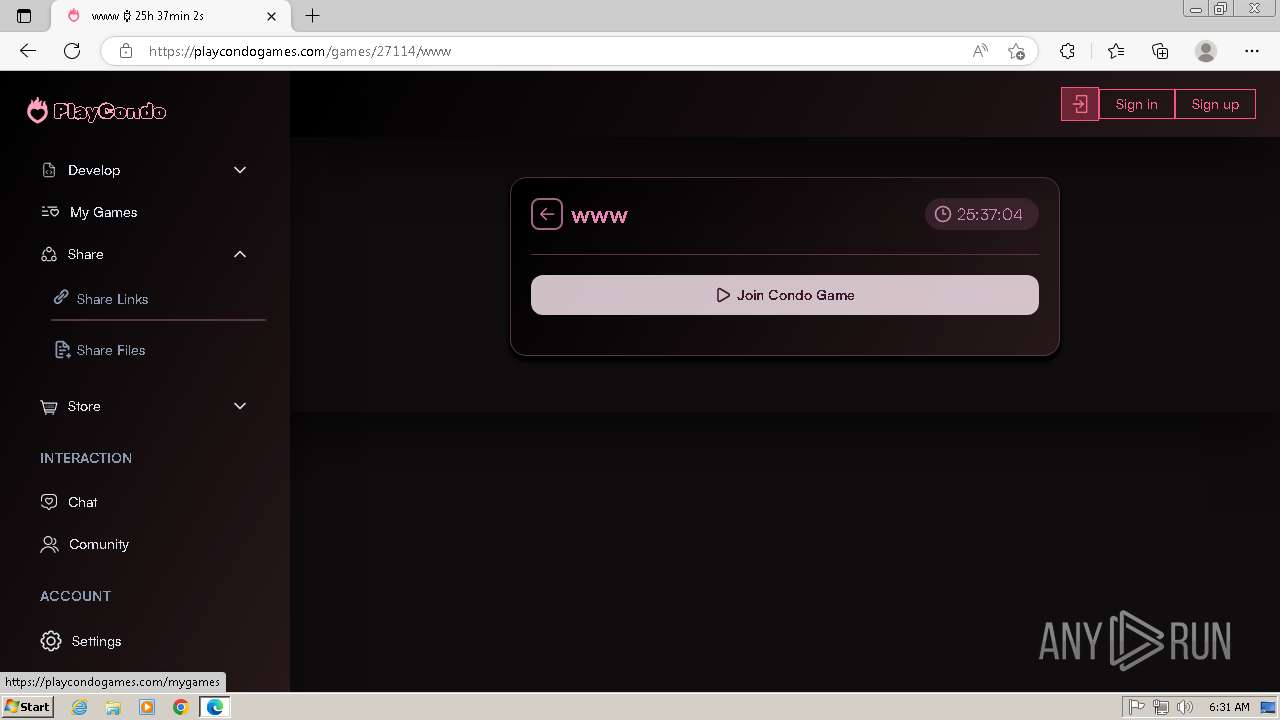Open Chat in the sidebar
Image resolution: width=1280 pixels, height=720 pixels.
[83, 502]
